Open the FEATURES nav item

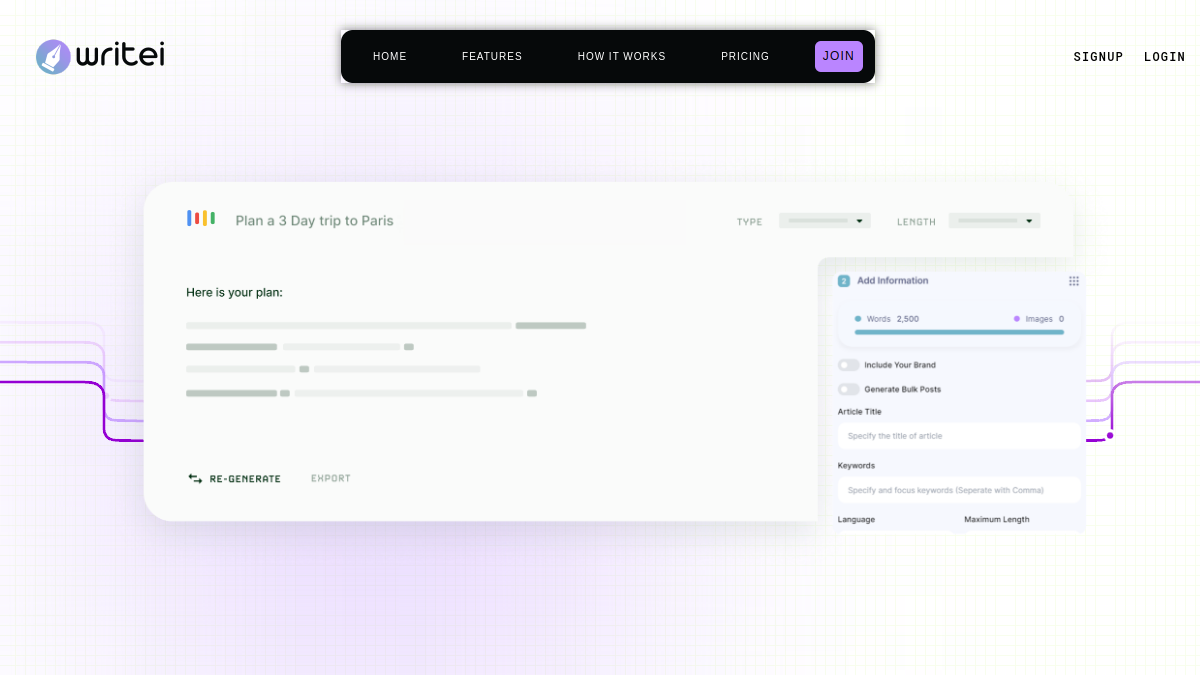(x=492, y=57)
